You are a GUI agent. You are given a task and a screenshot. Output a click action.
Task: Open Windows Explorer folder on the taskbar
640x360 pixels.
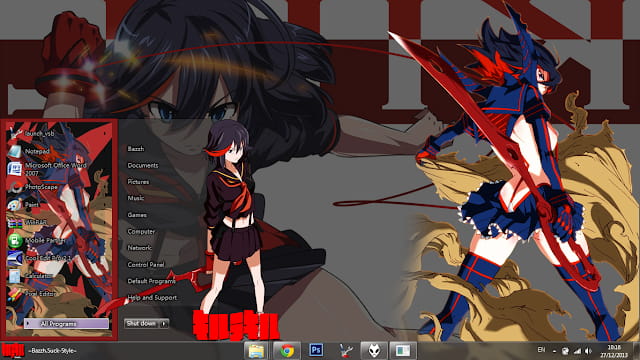256,351
